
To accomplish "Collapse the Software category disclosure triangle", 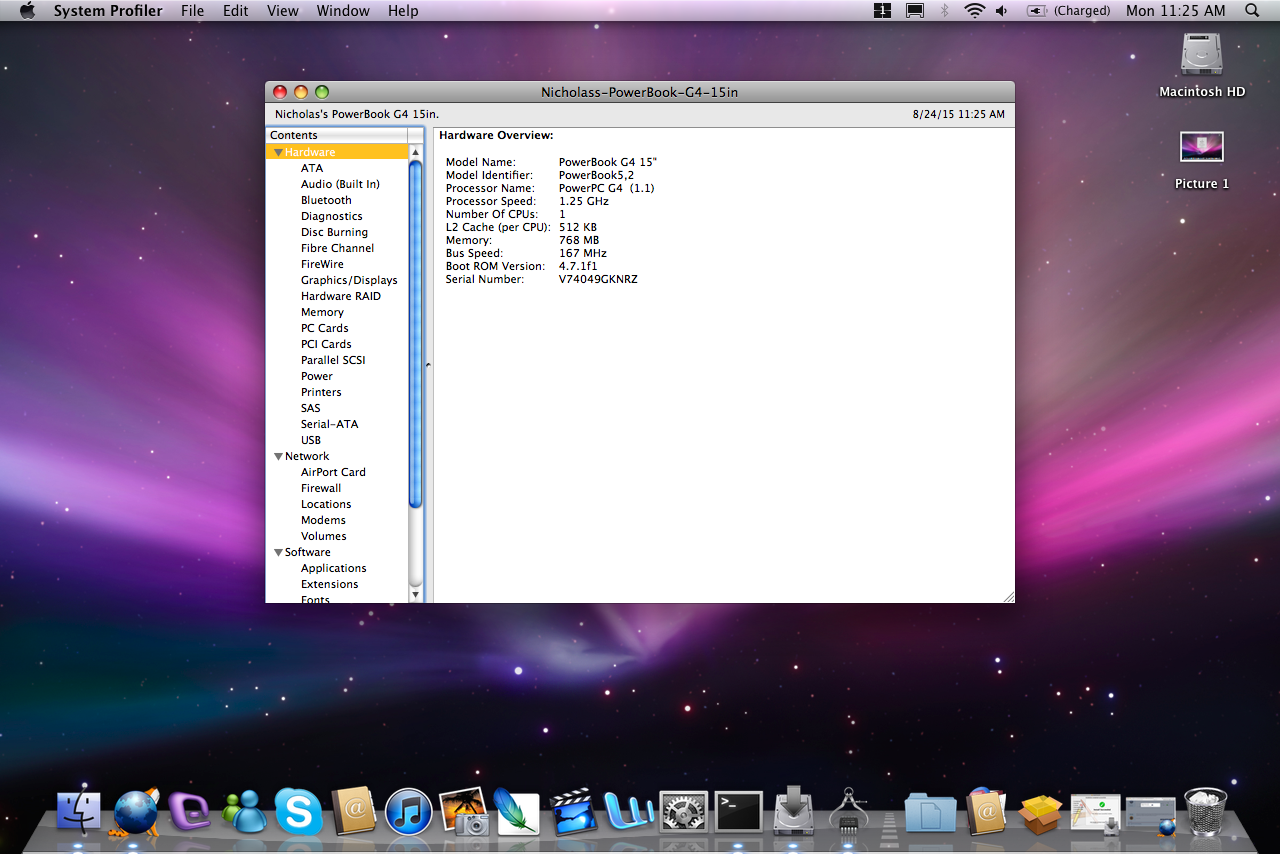I will coord(278,552).
